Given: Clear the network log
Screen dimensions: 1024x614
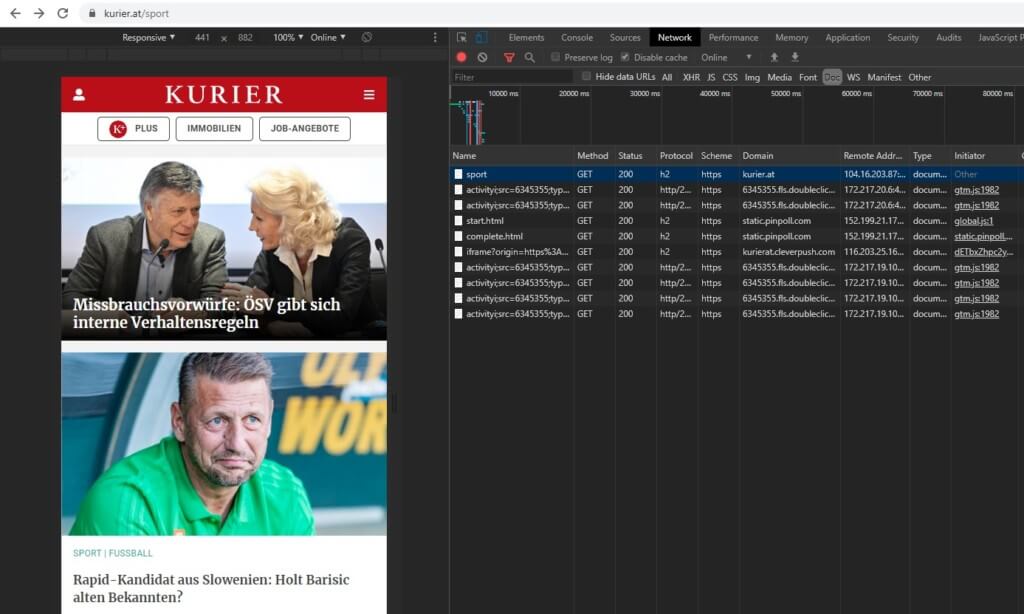Looking at the screenshot, I should (482, 58).
